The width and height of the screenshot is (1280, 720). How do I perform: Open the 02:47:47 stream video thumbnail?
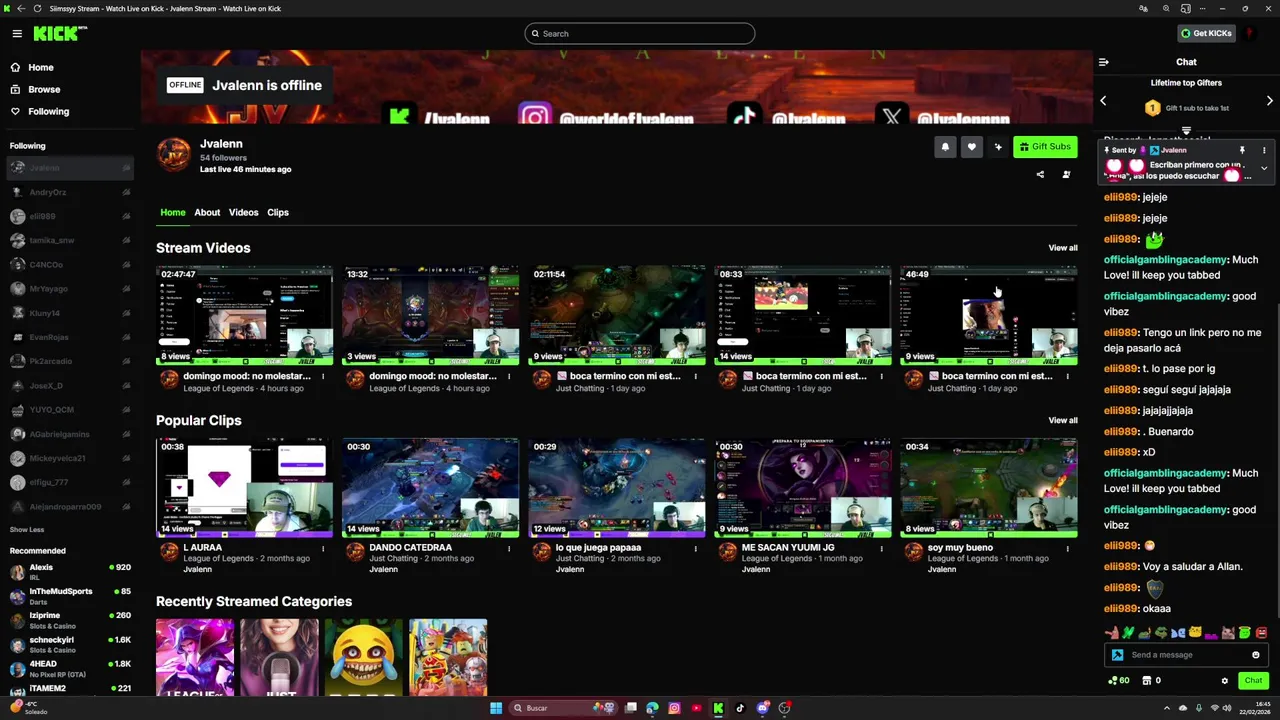click(245, 315)
